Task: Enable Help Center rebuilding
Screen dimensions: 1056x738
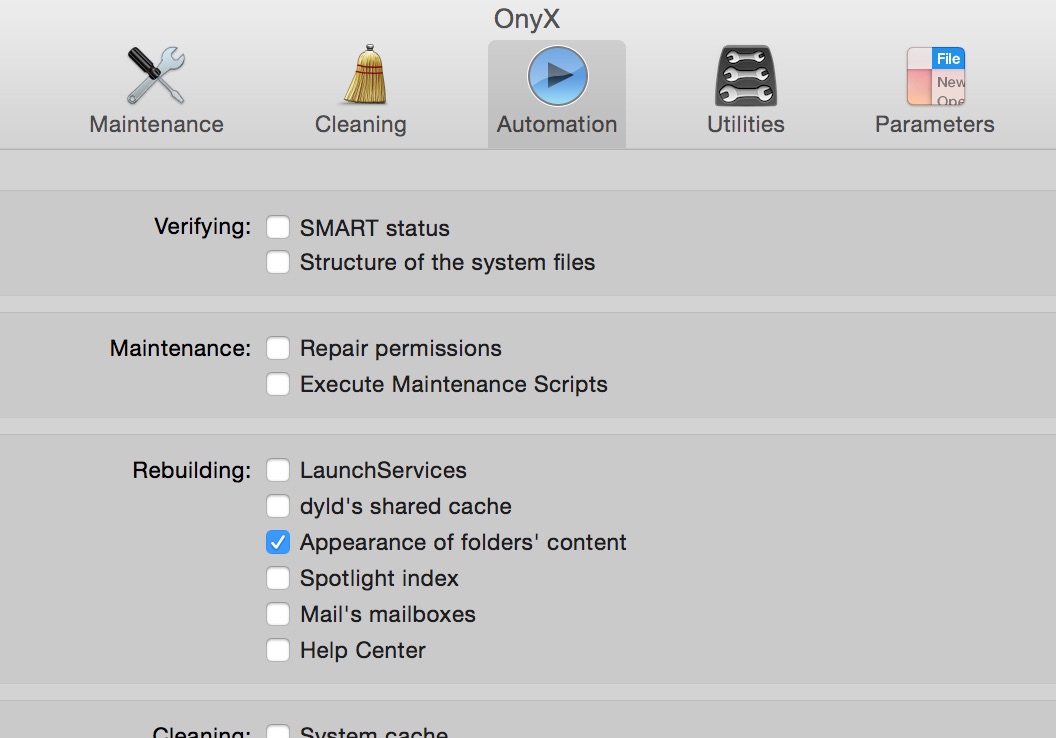Action: click(278, 651)
